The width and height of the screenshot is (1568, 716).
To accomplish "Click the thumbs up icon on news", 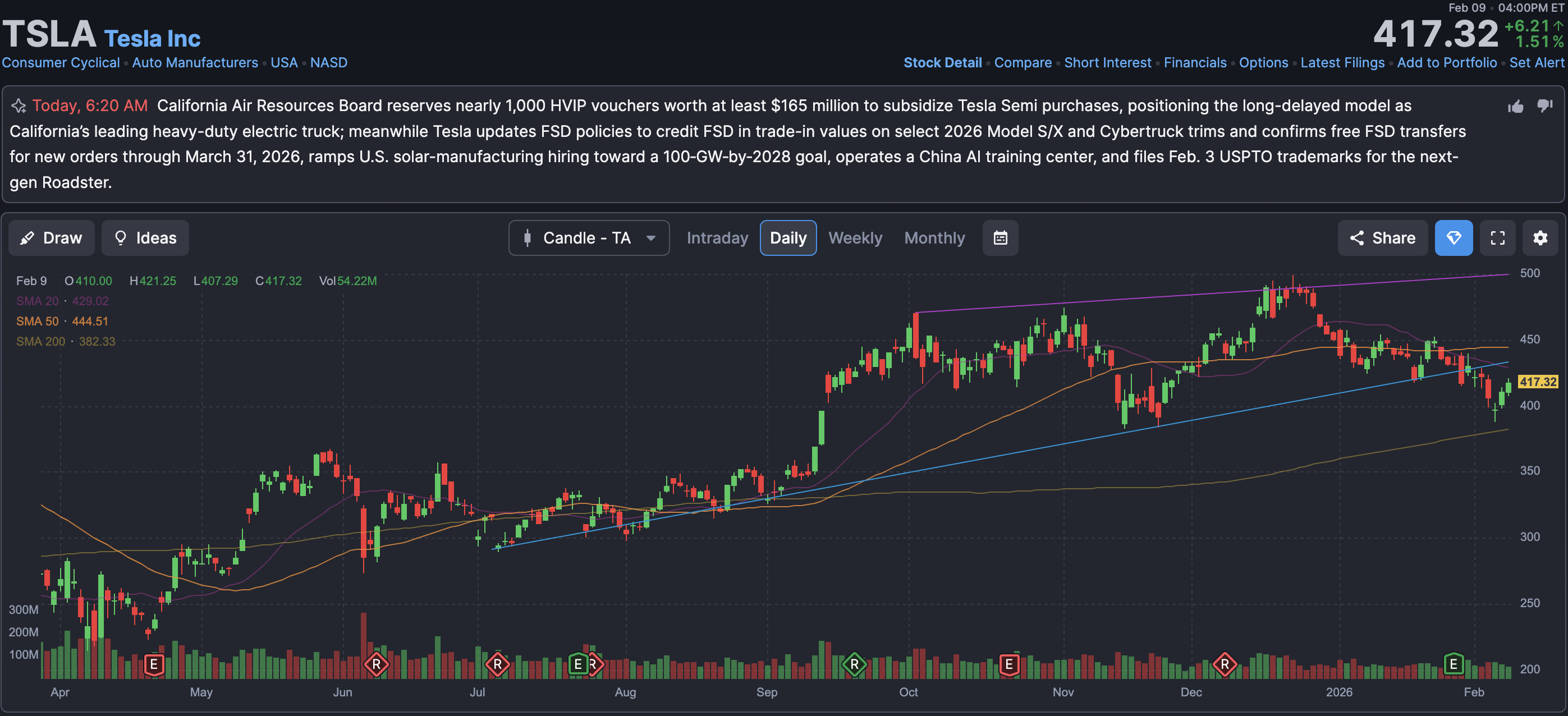I will coord(1516,107).
